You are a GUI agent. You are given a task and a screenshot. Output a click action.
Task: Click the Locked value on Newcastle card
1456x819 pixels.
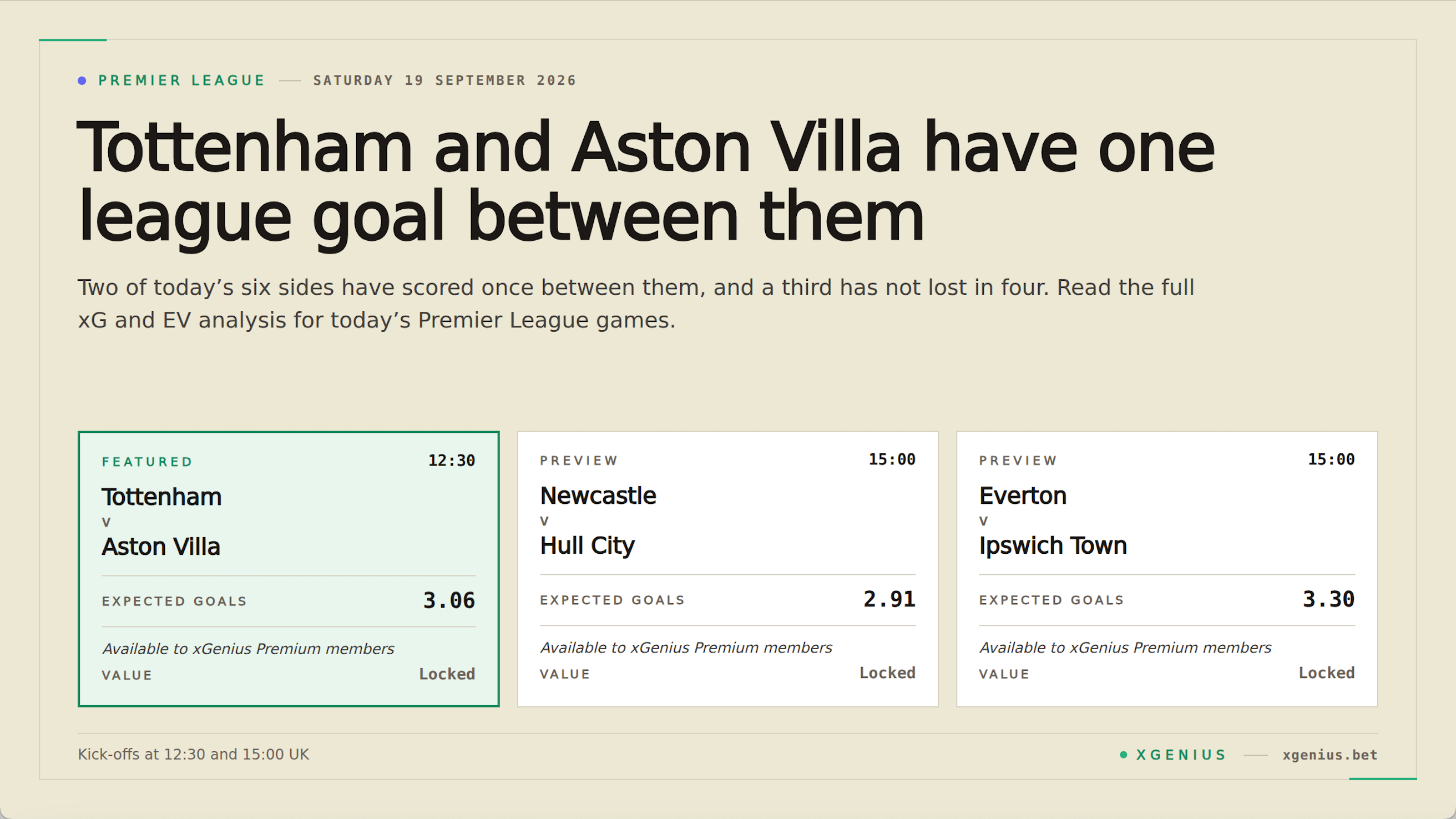coord(887,673)
